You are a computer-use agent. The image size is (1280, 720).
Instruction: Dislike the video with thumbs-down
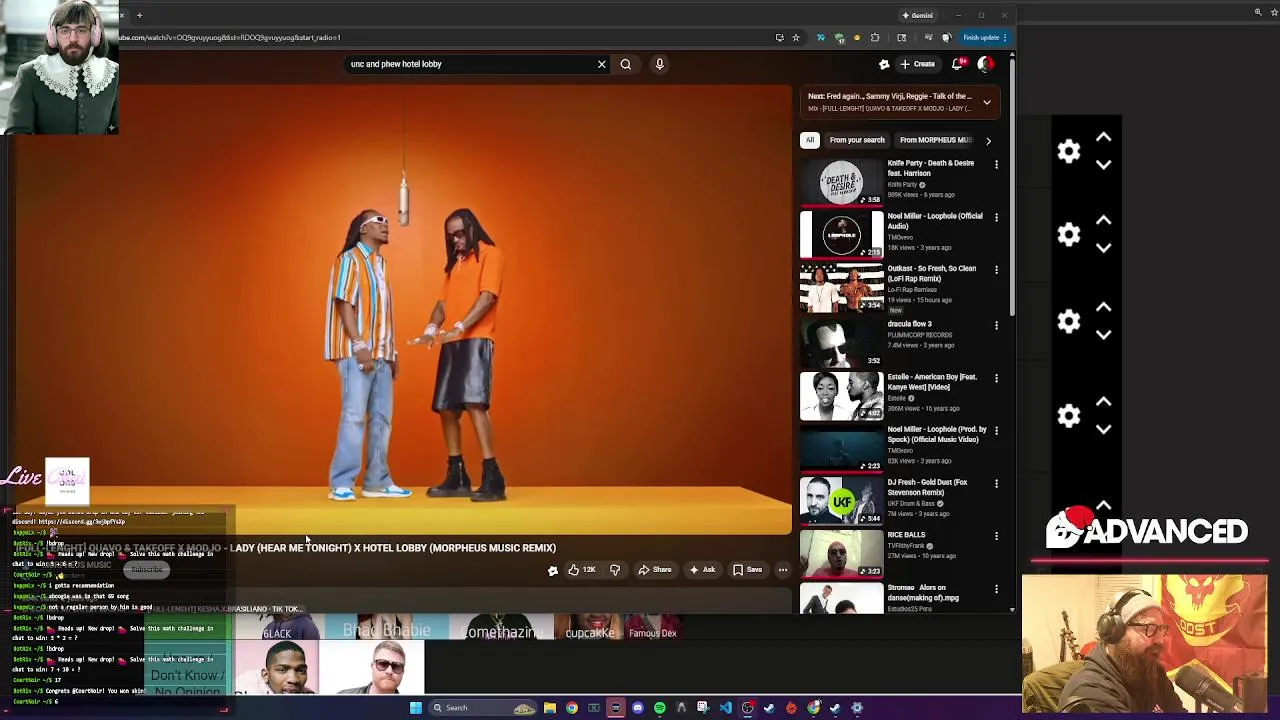[615, 570]
